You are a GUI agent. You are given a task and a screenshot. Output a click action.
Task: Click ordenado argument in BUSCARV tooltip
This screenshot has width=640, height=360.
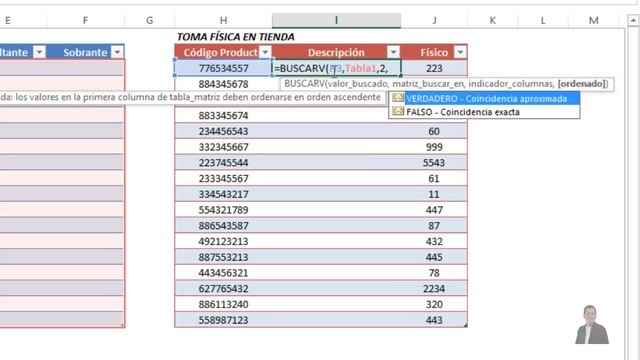click(x=581, y=84)
